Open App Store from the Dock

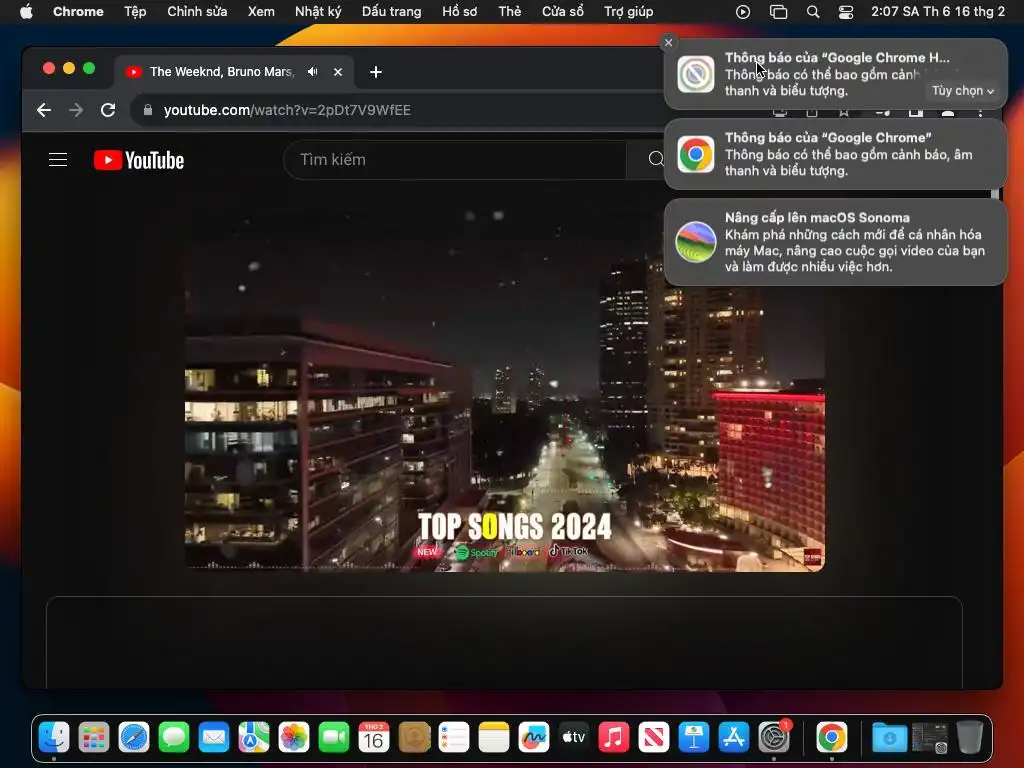pyautogui.click(x=733, y=738)
